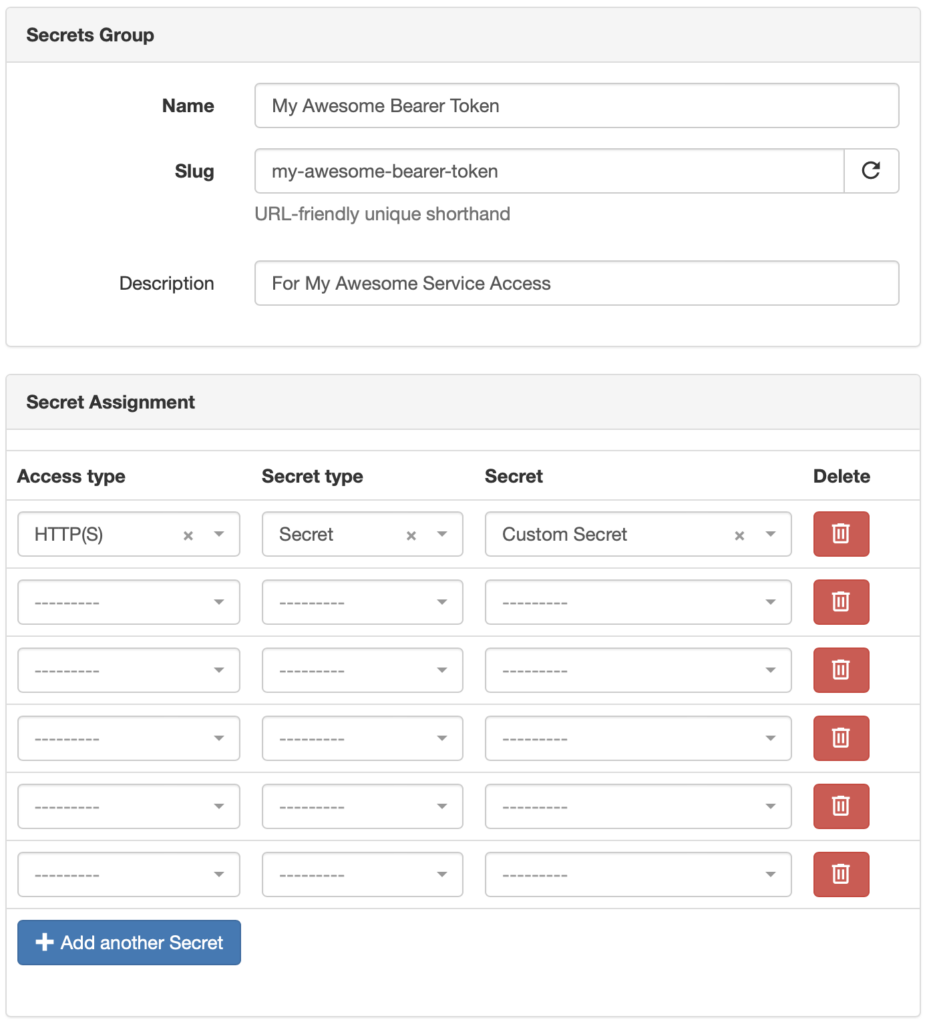Click the trash icon in the last row

pyautogui.click(x=840, y=874)
